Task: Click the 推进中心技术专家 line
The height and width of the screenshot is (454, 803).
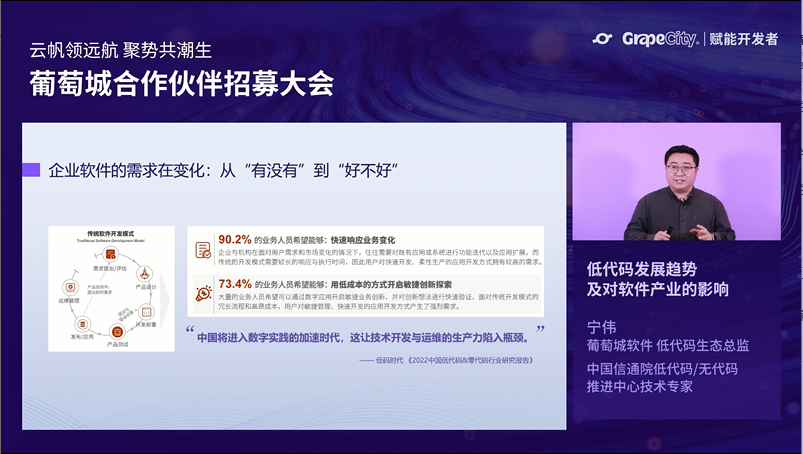Action: [x=640, y=386]
